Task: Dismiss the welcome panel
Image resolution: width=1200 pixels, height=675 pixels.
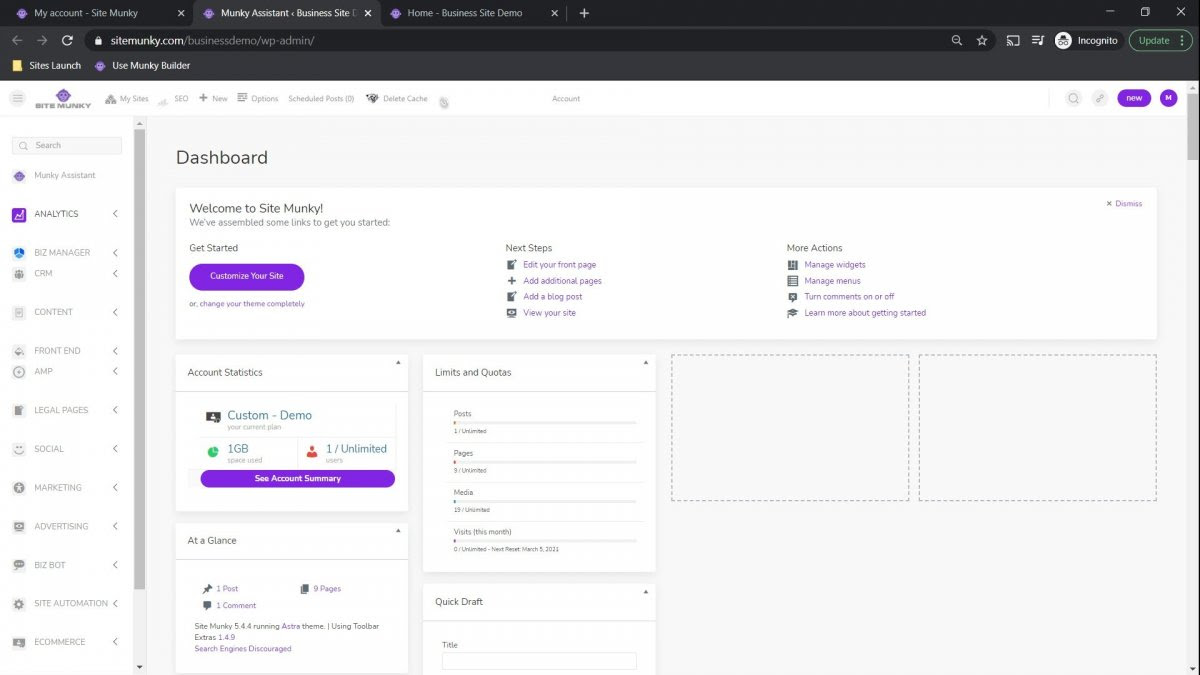Action: 1124,204
